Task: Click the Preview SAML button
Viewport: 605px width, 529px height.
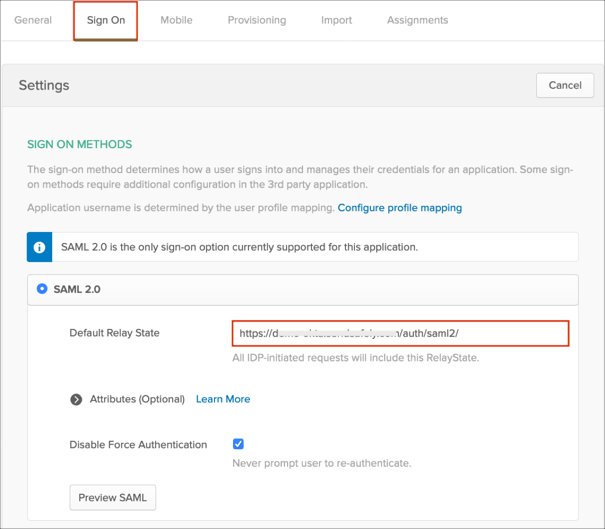Action: 112,497
